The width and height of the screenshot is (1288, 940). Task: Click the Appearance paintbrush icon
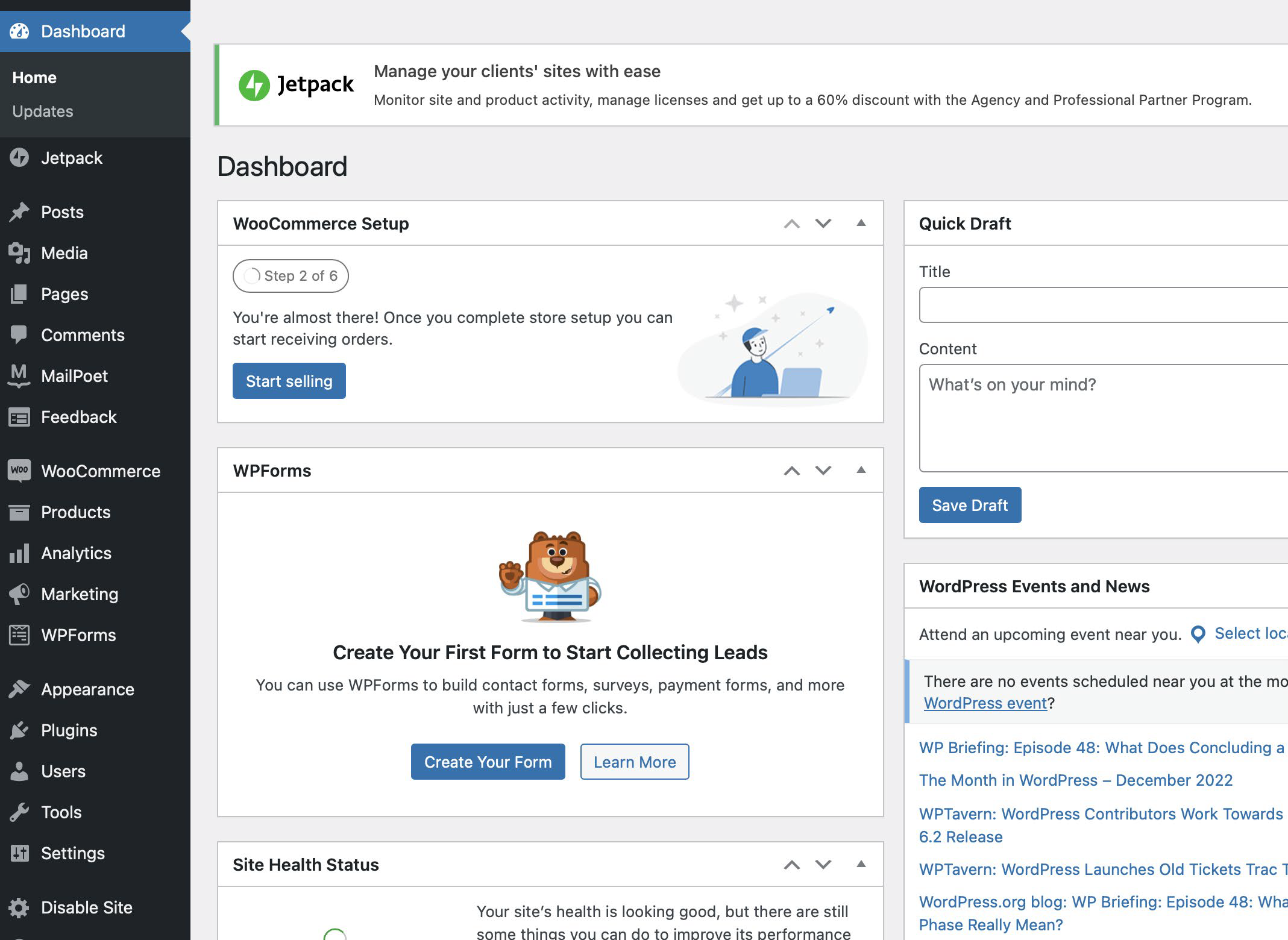(19, 689)
